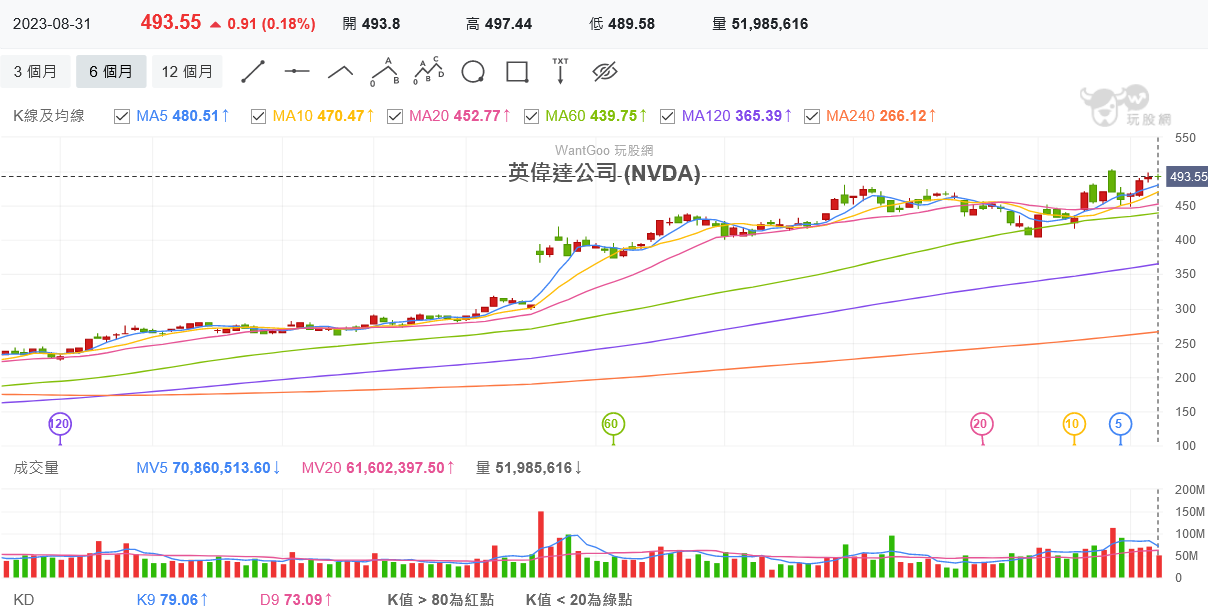Select the horizontal line drawing tool

(x=297, y=71)
